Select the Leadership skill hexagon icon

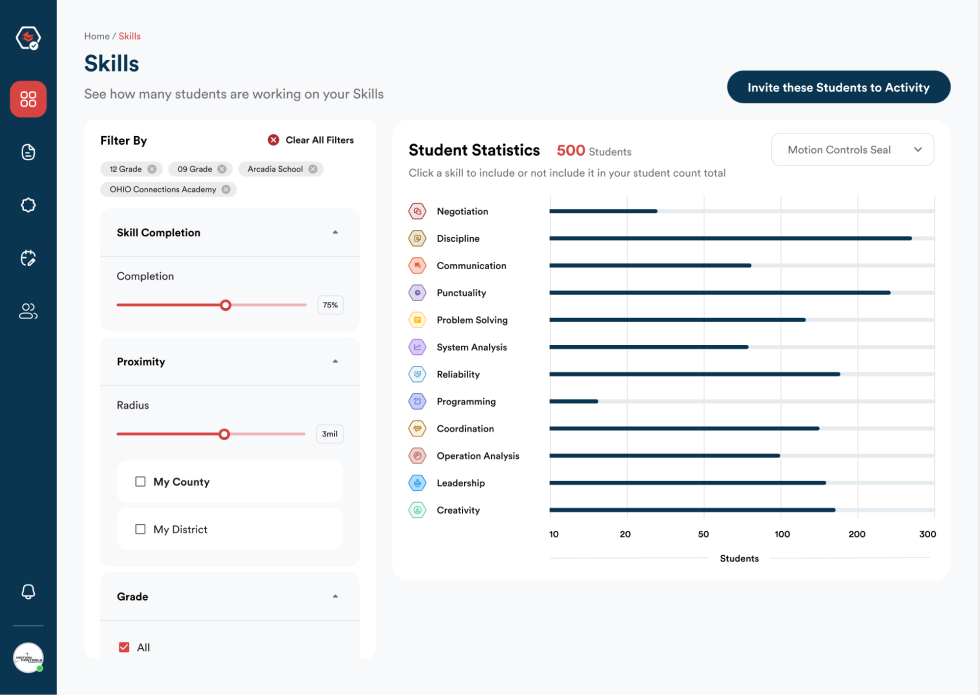(x=417, y=483)
